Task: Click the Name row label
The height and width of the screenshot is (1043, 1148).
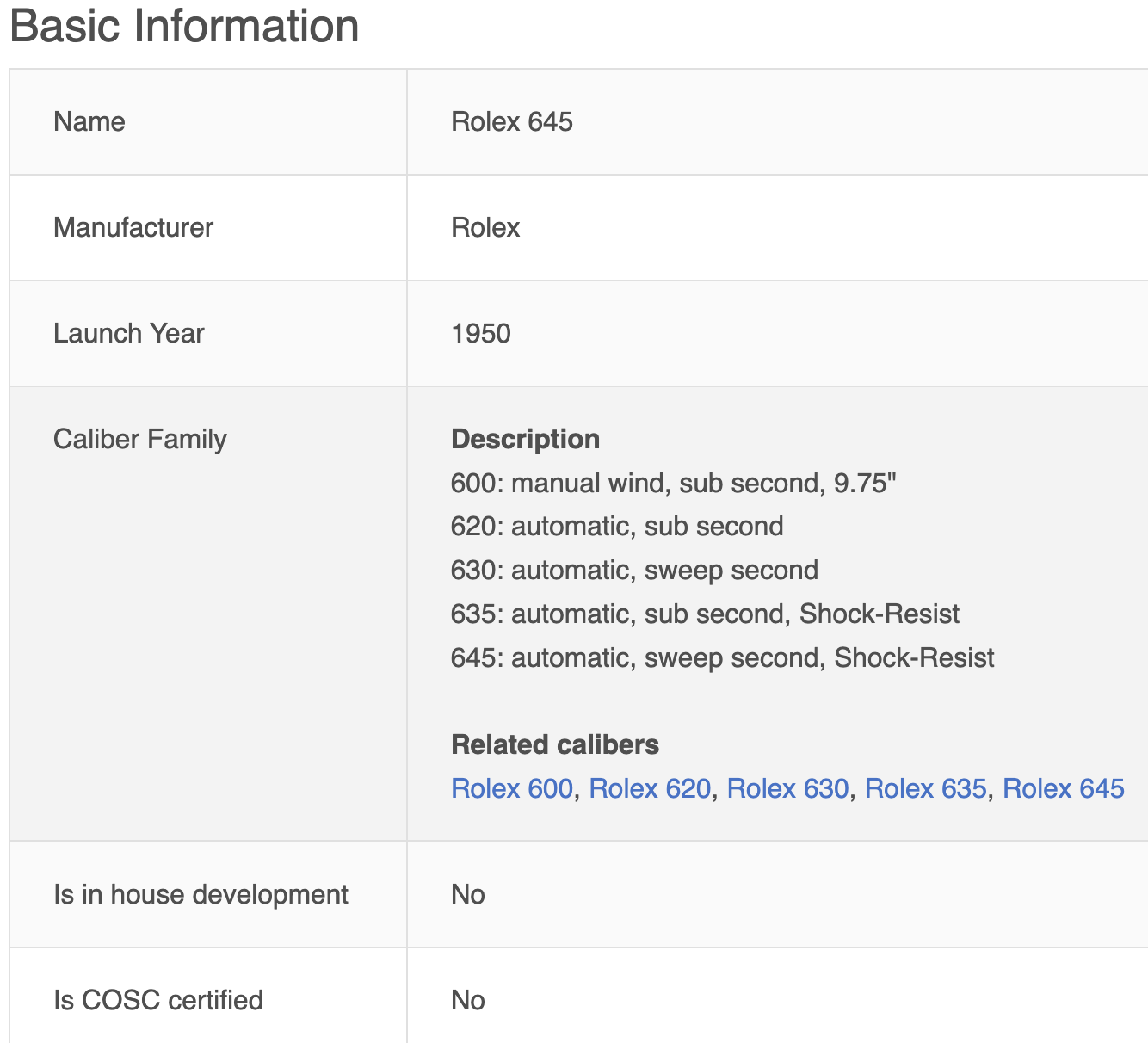Action: point(89,121)
